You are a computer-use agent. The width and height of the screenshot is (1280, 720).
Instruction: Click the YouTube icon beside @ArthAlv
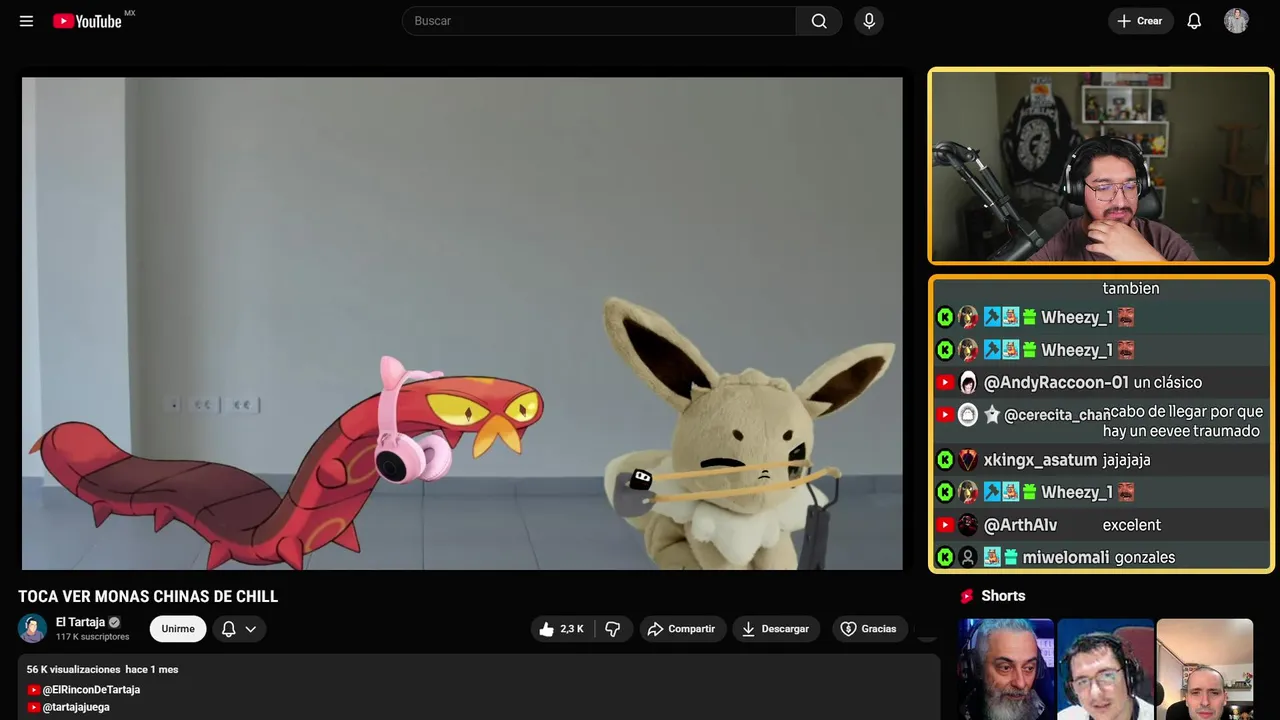click(x=945, y=525)
